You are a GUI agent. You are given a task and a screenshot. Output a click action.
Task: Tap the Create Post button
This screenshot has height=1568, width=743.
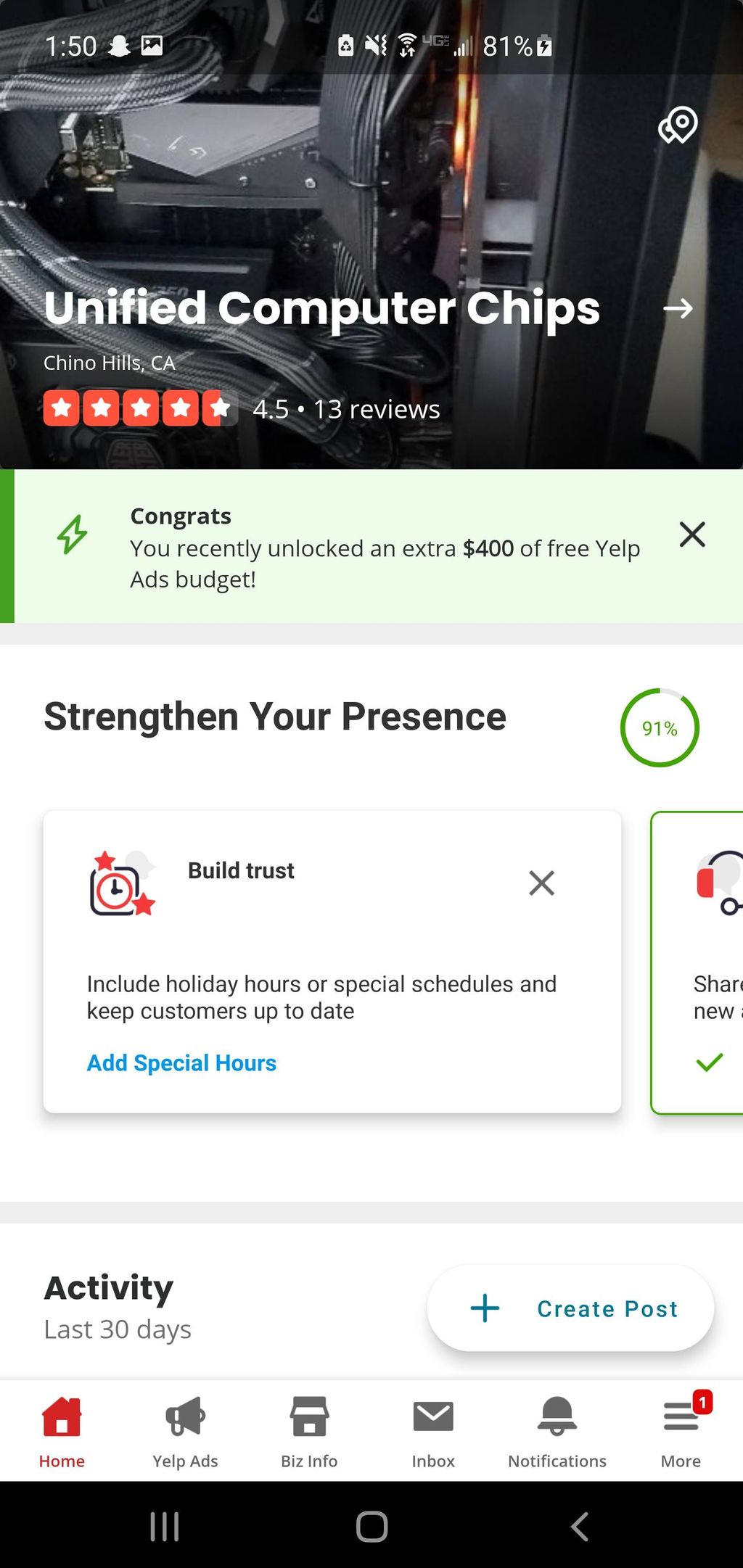point(570,1308)
